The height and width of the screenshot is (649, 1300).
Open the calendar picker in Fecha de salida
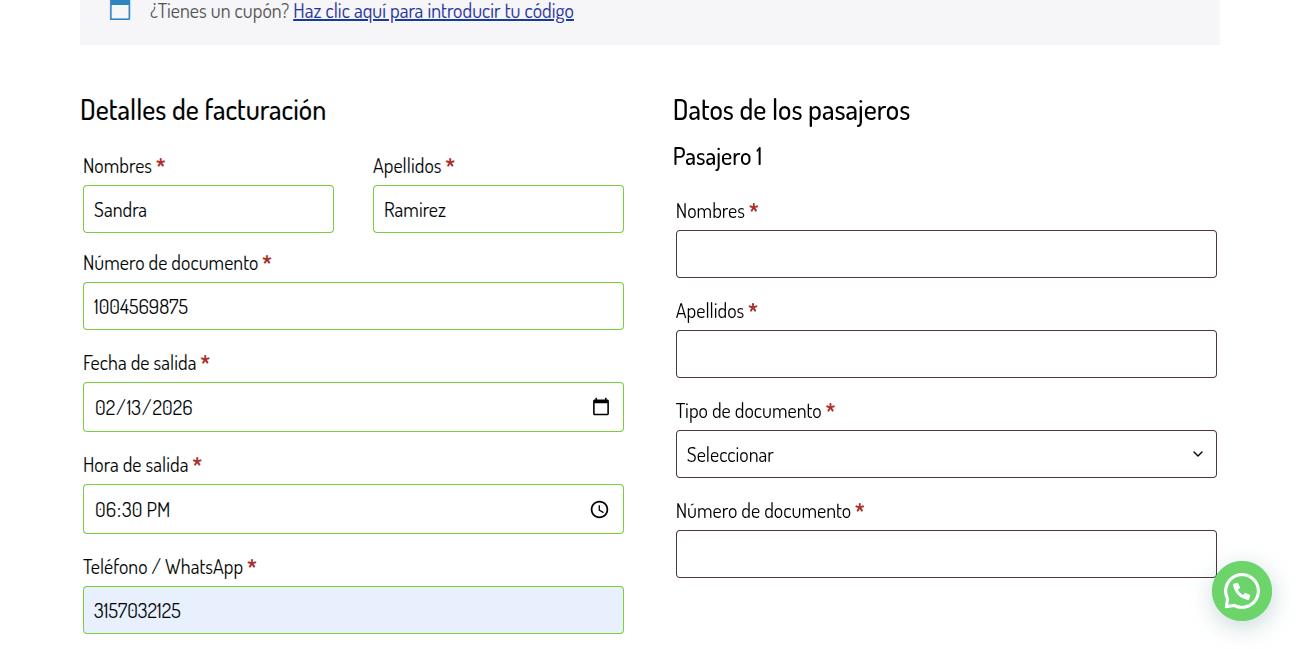coord(599,406)
